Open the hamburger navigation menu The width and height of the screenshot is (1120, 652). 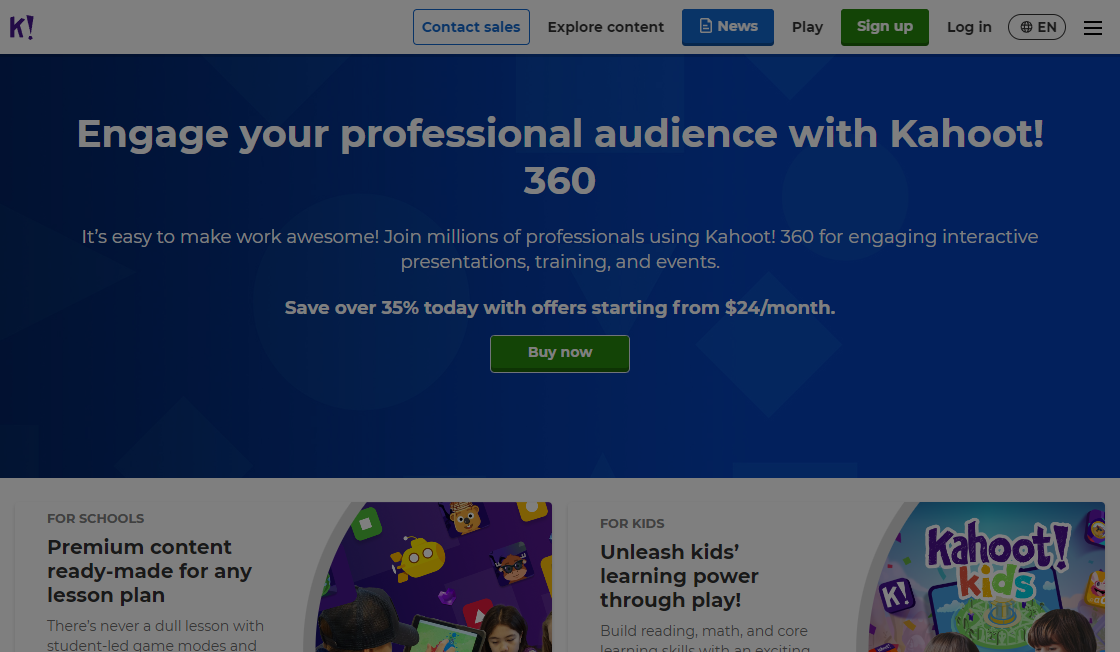point(1093,27)
